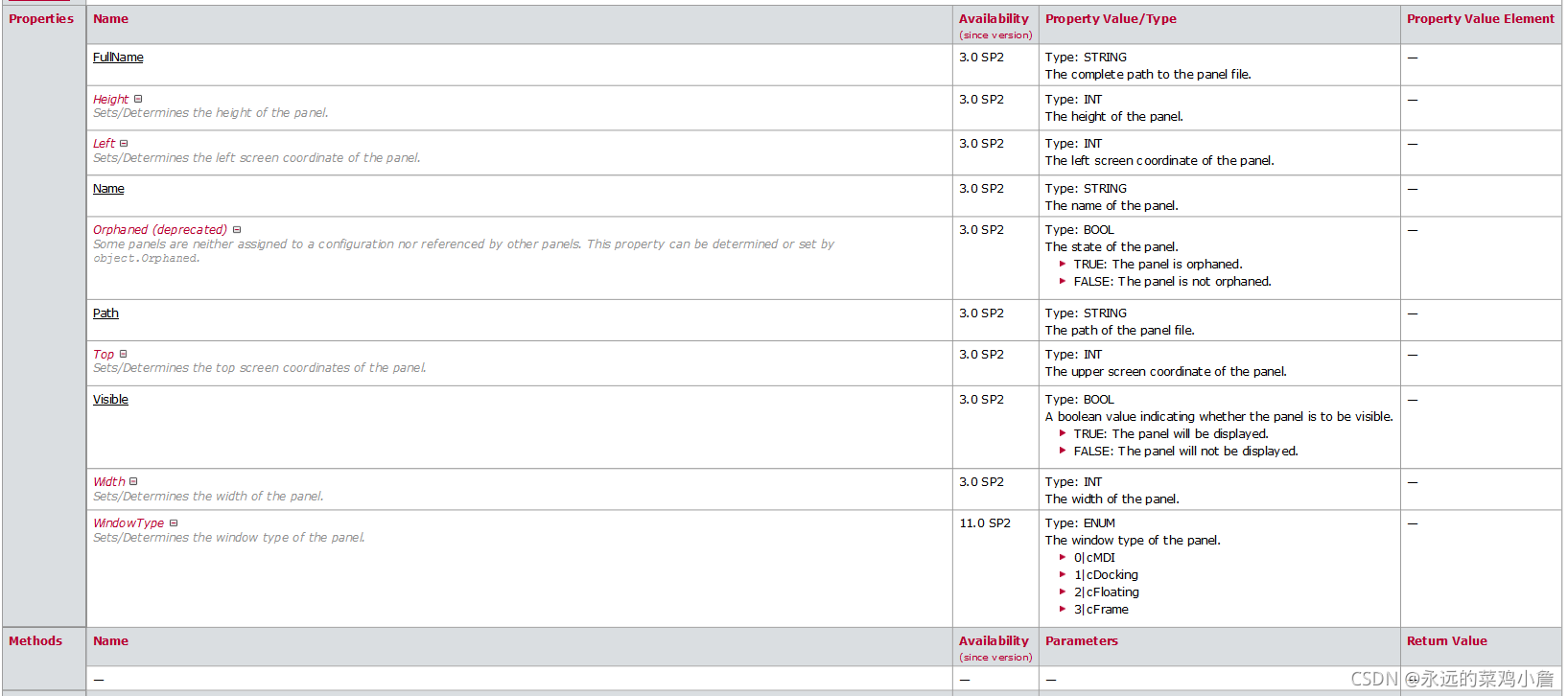Click 'The height of the panel.' text
1568x696 pixels.
point(1113,117)
